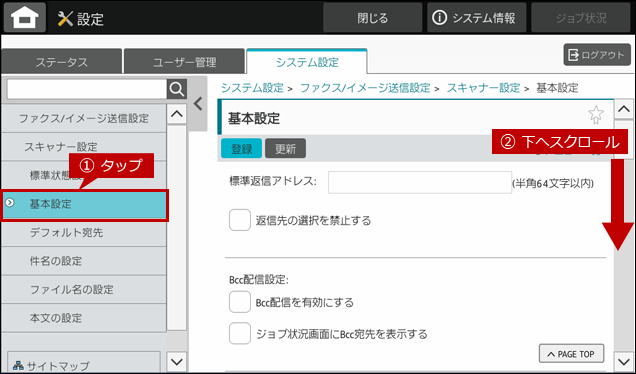Click the search magnifier icon

click(177, 89)
